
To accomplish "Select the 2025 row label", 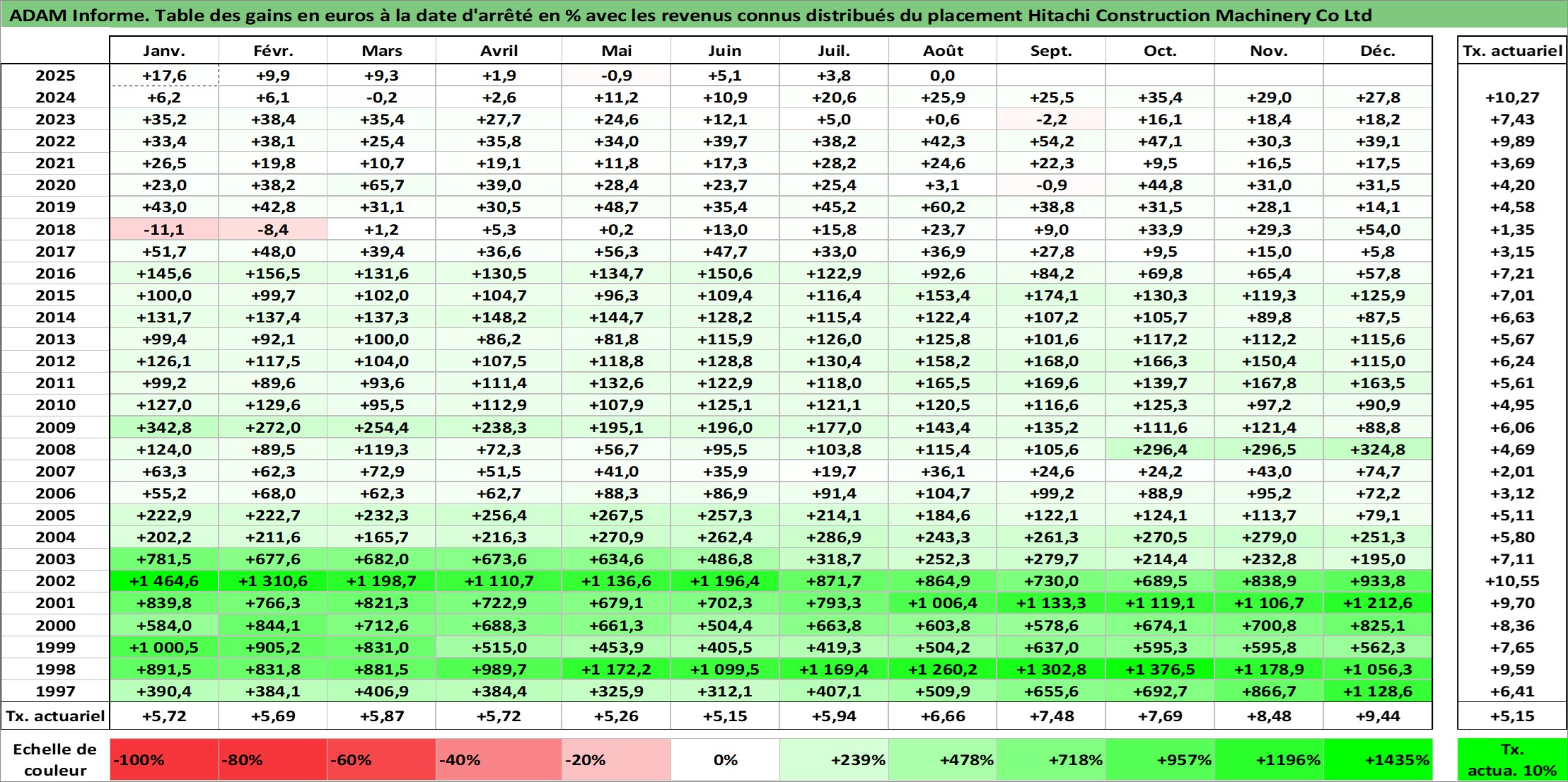I will (x=55, y=76).
